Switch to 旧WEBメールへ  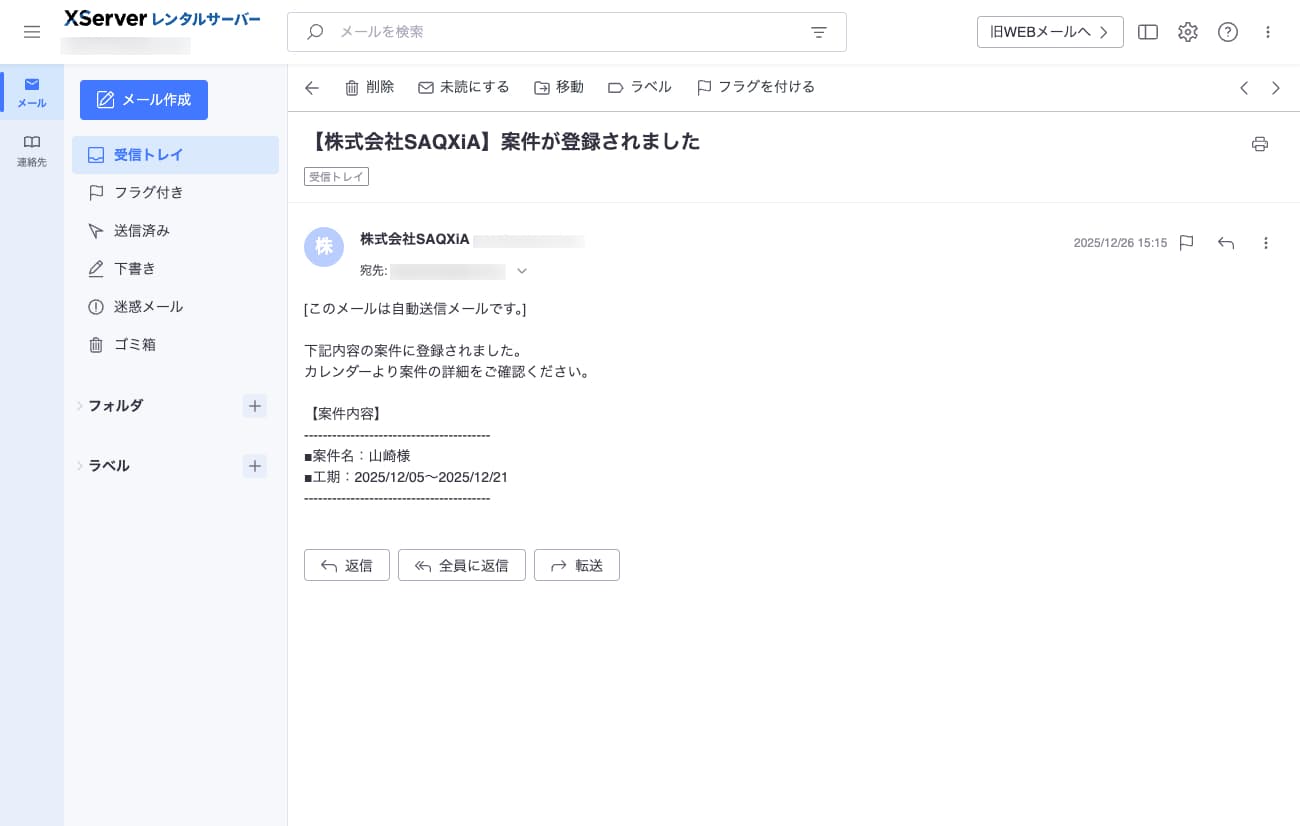[1049, 32]
